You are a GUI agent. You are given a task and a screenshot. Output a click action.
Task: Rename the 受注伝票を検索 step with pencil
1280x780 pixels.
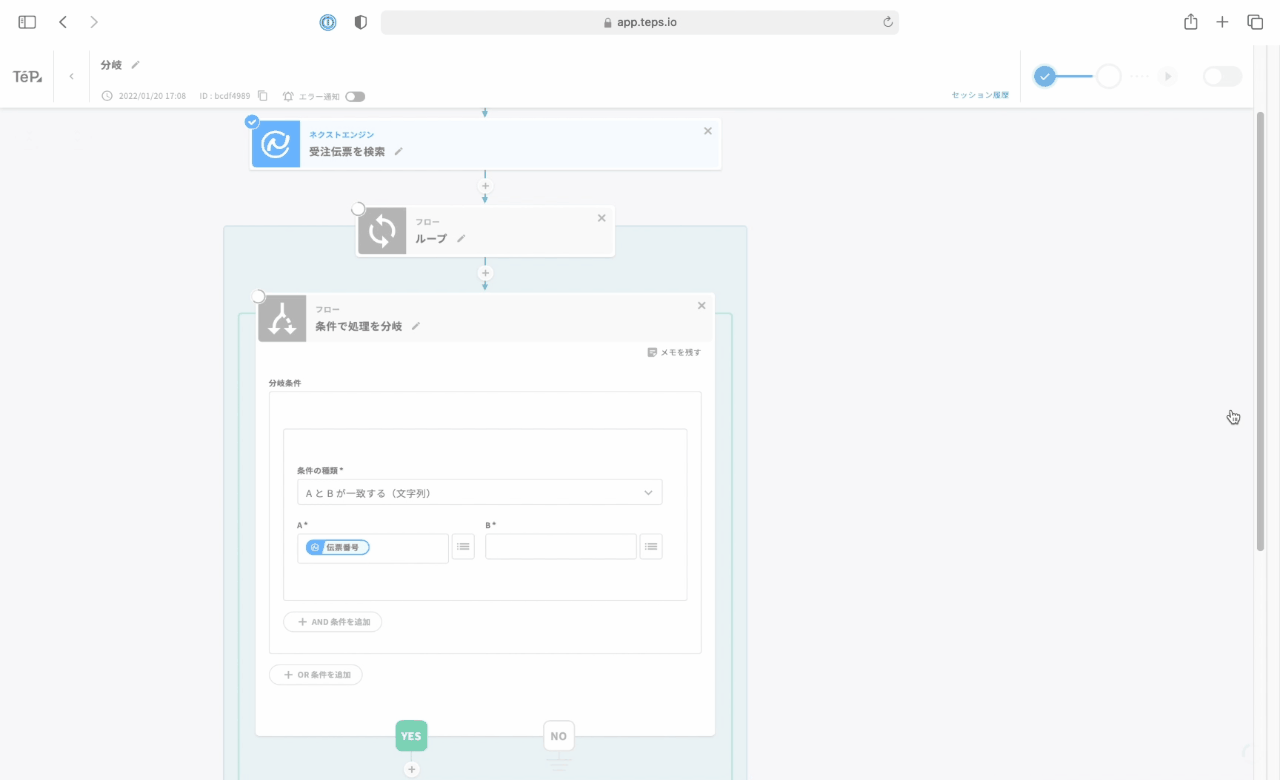coord(398,152)
